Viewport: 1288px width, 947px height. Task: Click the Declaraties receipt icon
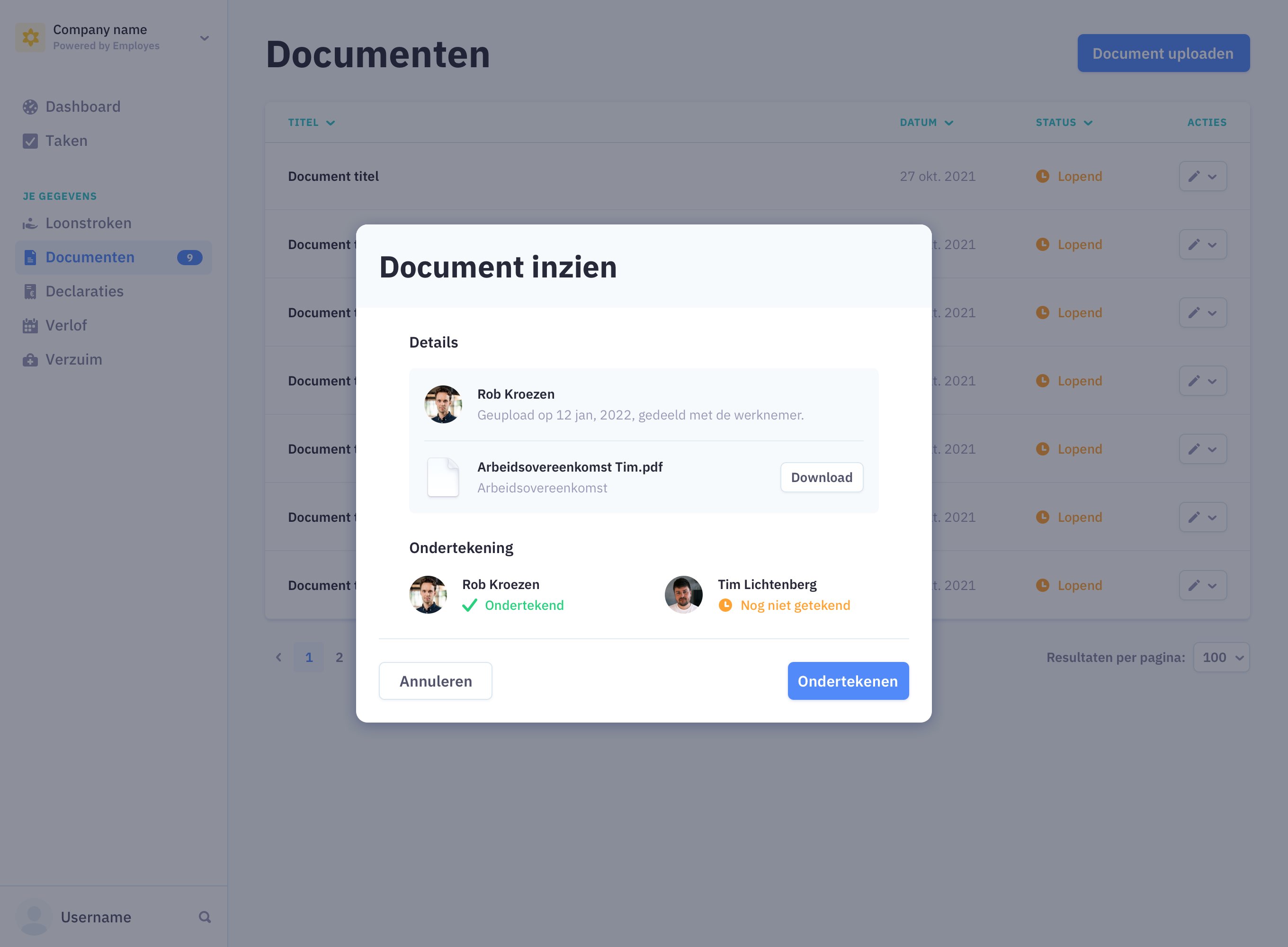30,292
